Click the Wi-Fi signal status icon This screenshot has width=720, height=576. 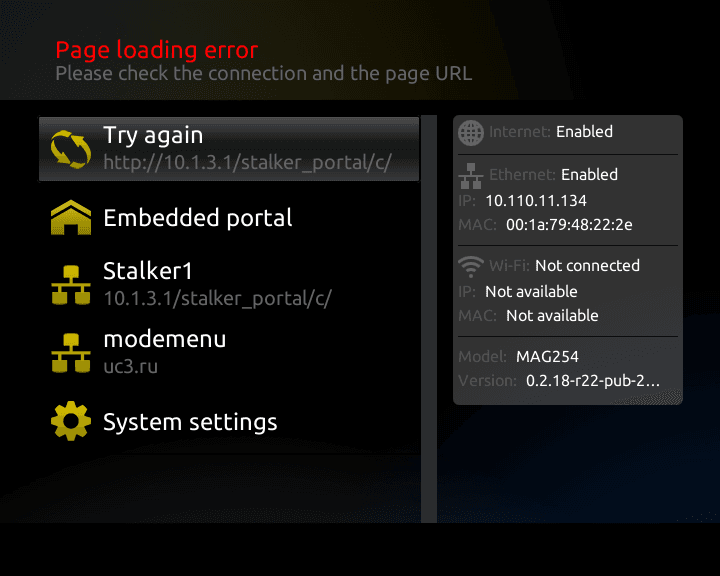[470, 266]
